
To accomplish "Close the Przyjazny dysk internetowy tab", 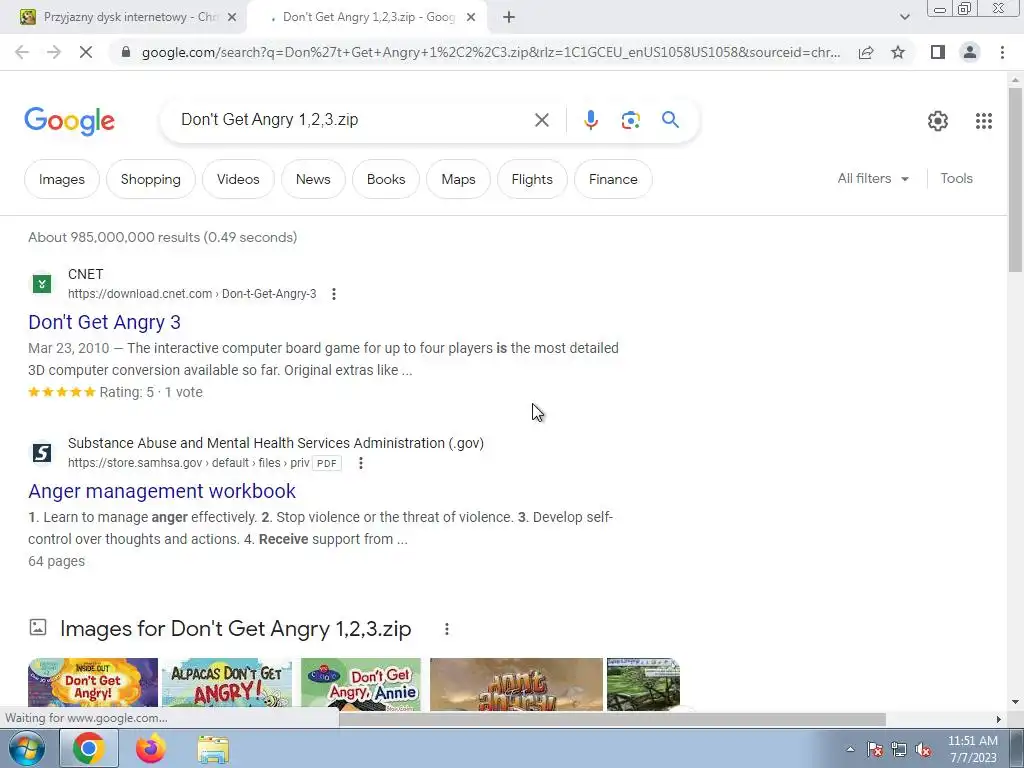I will [232, 18].
